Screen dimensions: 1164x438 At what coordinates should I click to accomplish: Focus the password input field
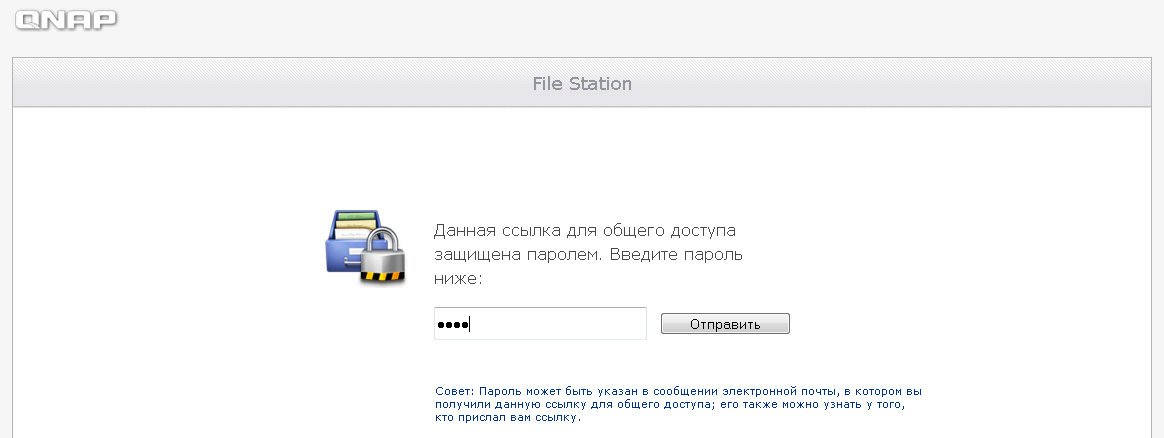[x=540, y=324]
